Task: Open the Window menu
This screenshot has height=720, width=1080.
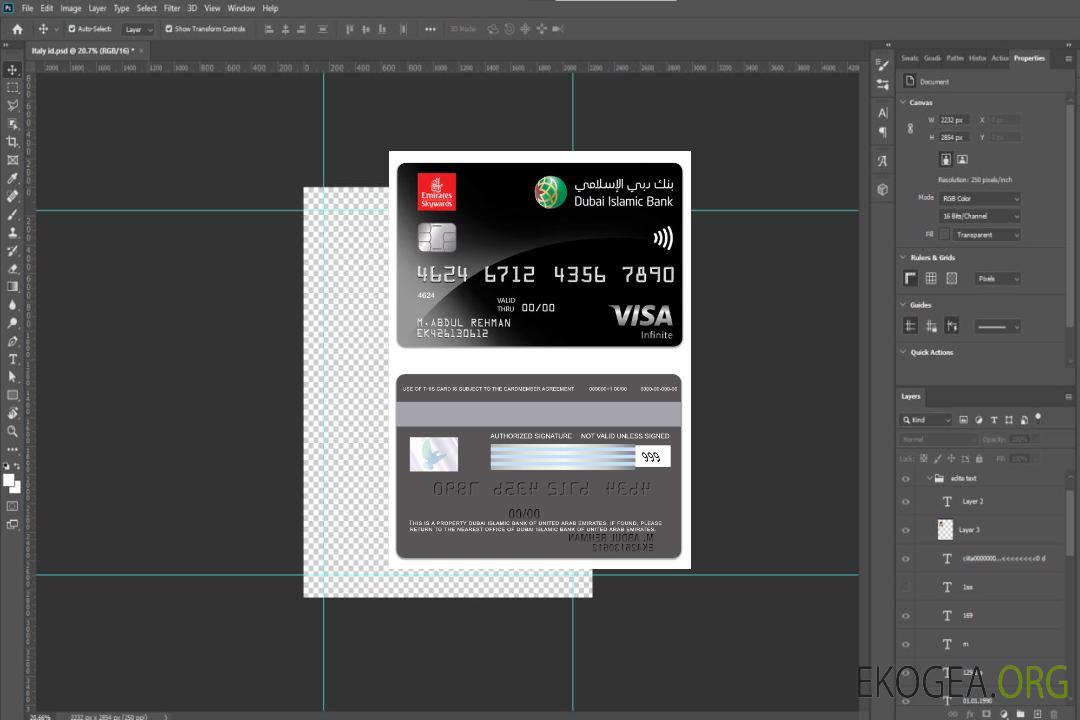Action: 241,8
